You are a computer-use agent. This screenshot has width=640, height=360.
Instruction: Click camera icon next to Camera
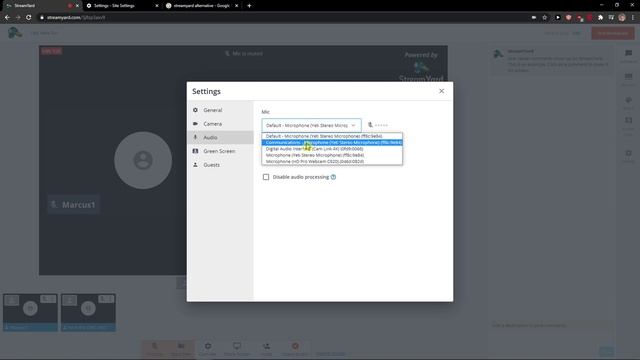click(x=196, y=124)
